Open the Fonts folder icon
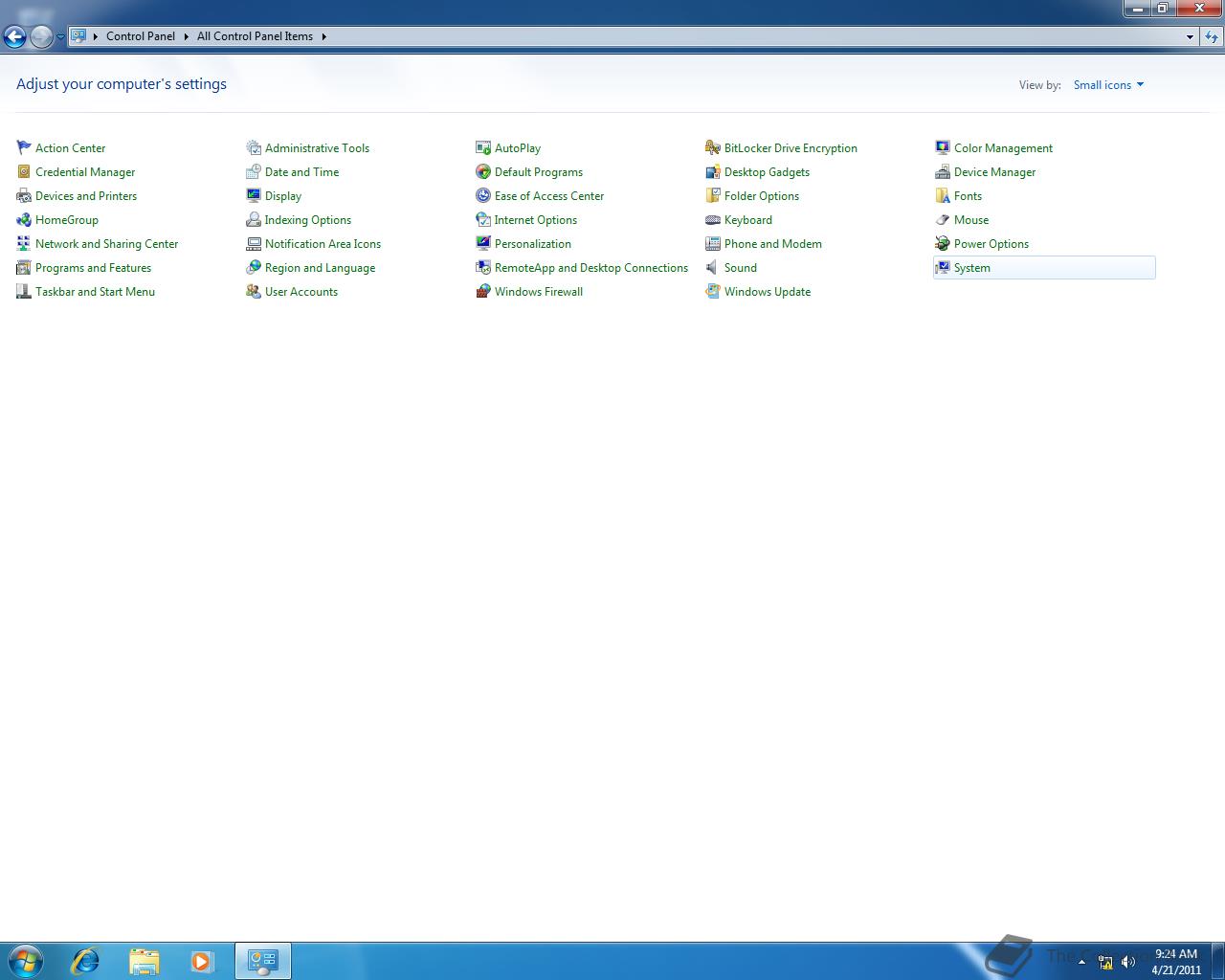1225x980 pixels. [943, 195]
